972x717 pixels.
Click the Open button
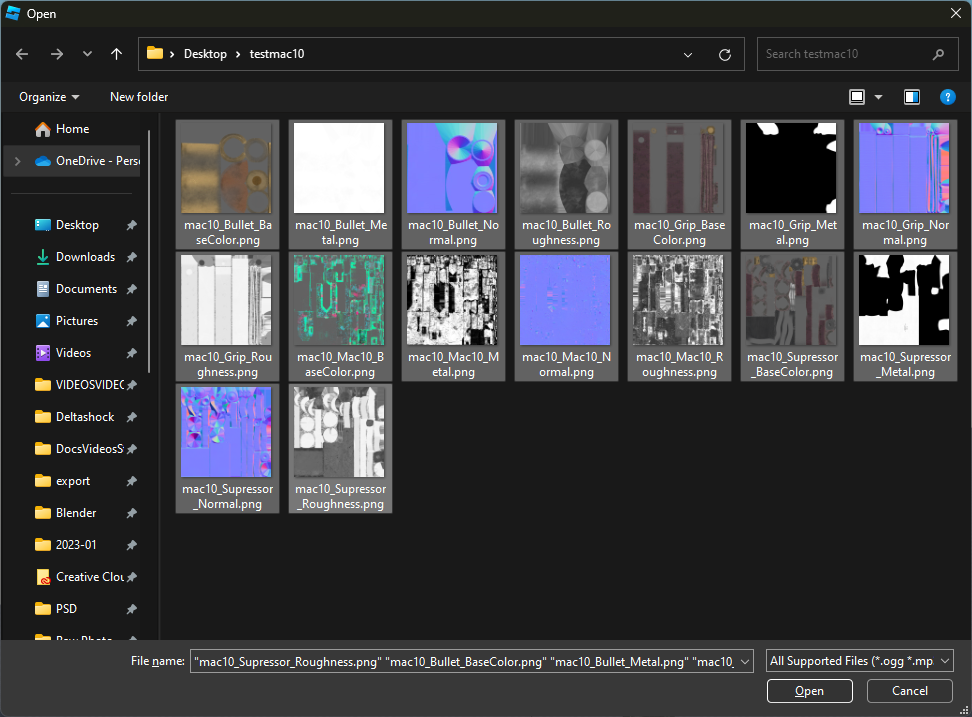809,691
